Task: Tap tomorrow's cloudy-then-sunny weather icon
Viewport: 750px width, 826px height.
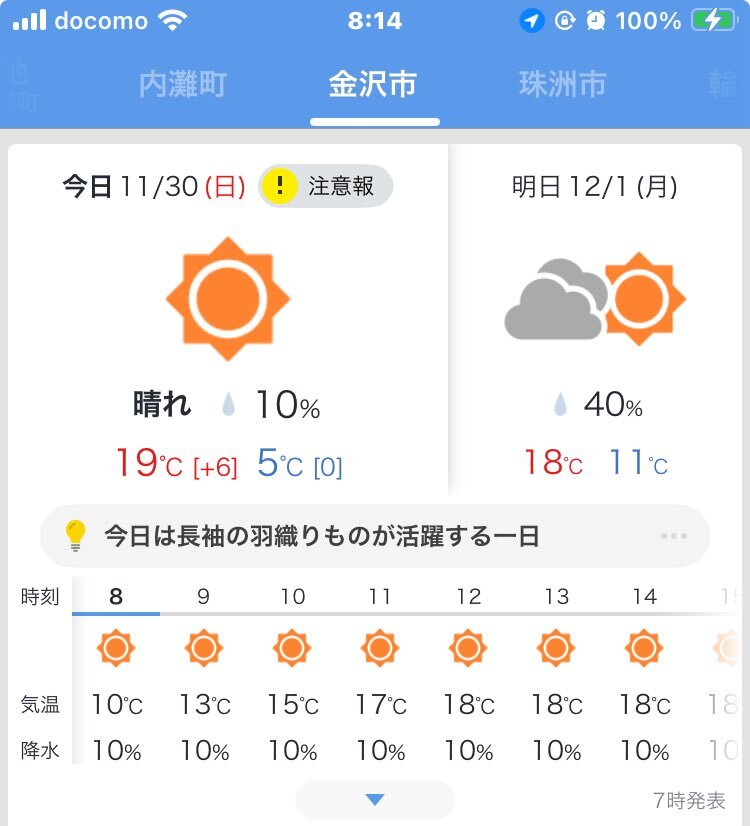Action: pos(595,298)
